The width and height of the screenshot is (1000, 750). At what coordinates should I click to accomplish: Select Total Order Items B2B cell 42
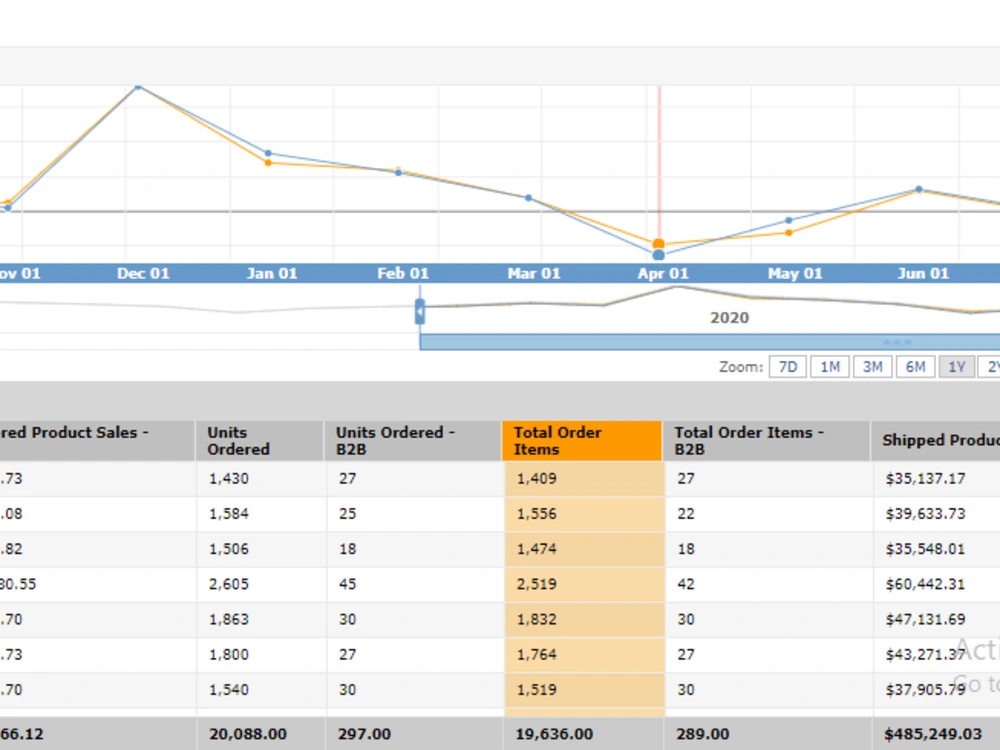(768, 584)
